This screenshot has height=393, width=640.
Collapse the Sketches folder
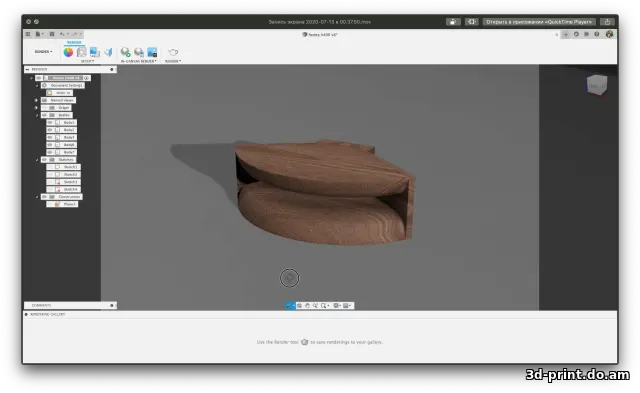(x=37, y=160)
